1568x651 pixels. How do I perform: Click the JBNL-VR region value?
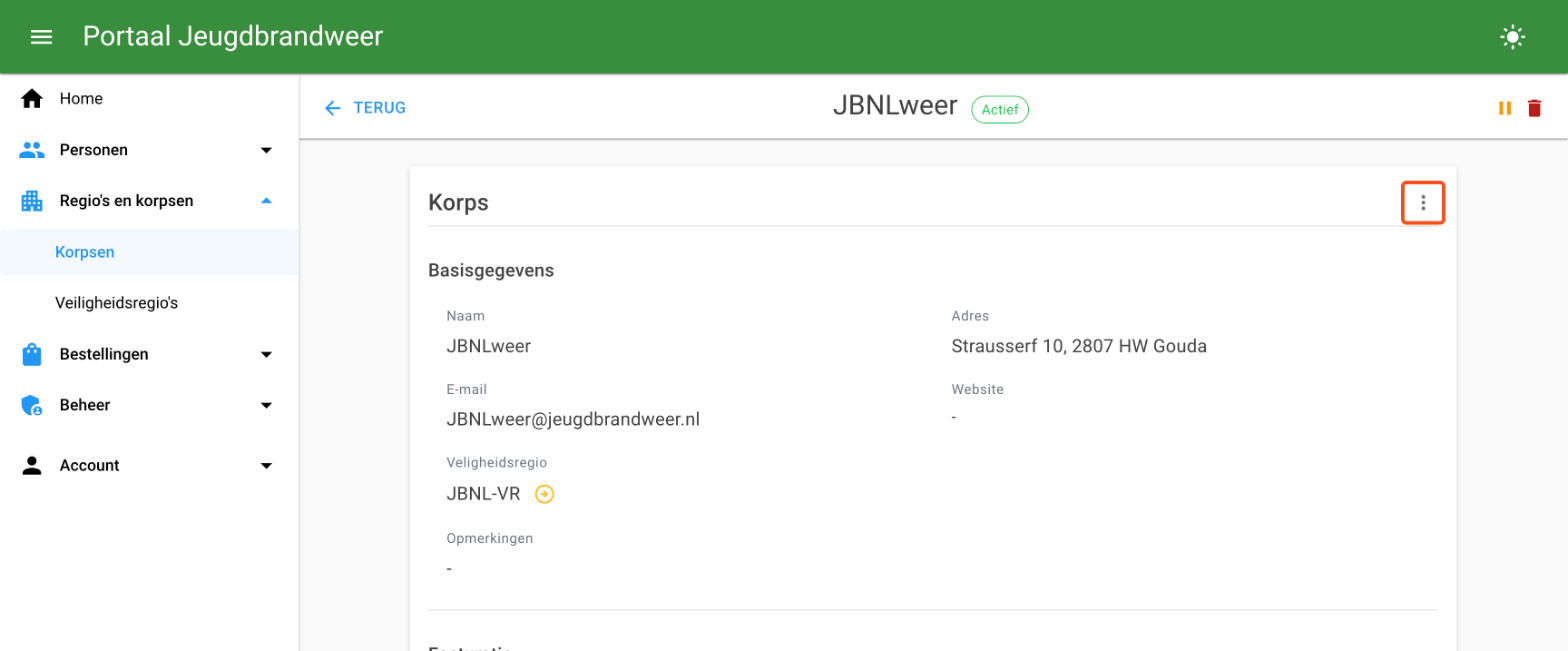tap(484, 493)
